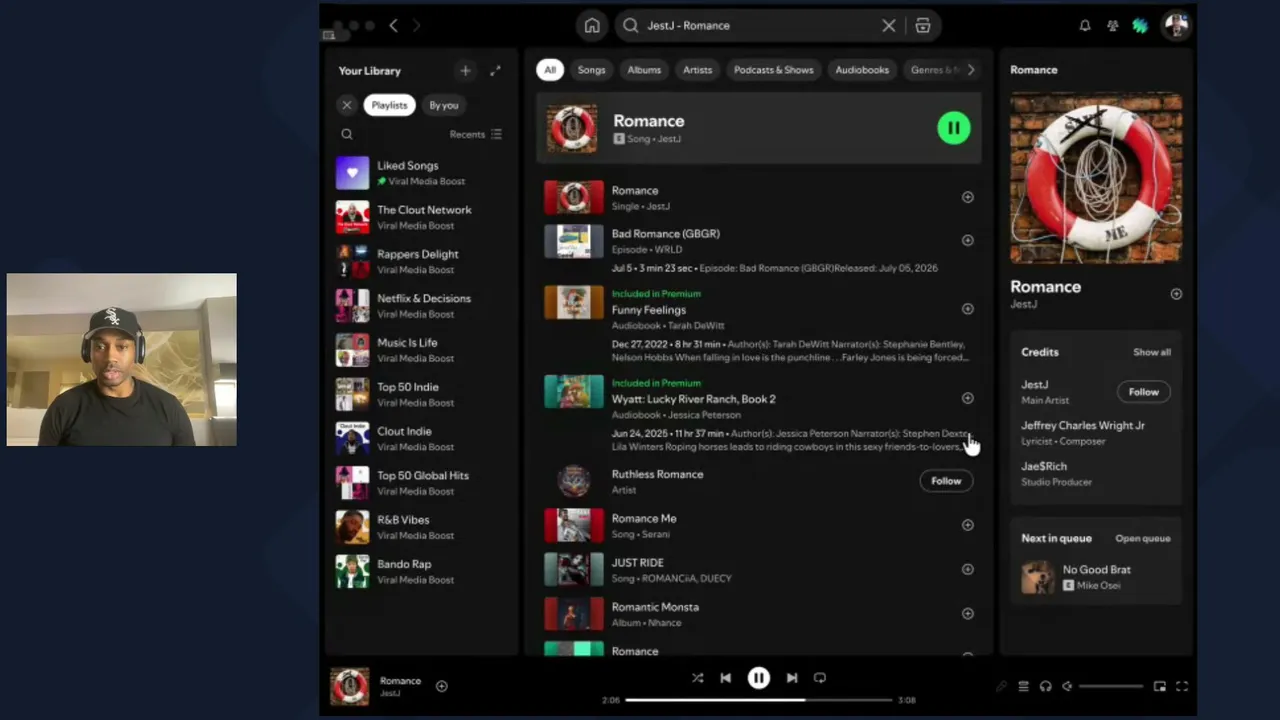Switch to the Audiobooks filter tab
Viewport: 1280px width, 720px height.
click(x=862, y=70)
